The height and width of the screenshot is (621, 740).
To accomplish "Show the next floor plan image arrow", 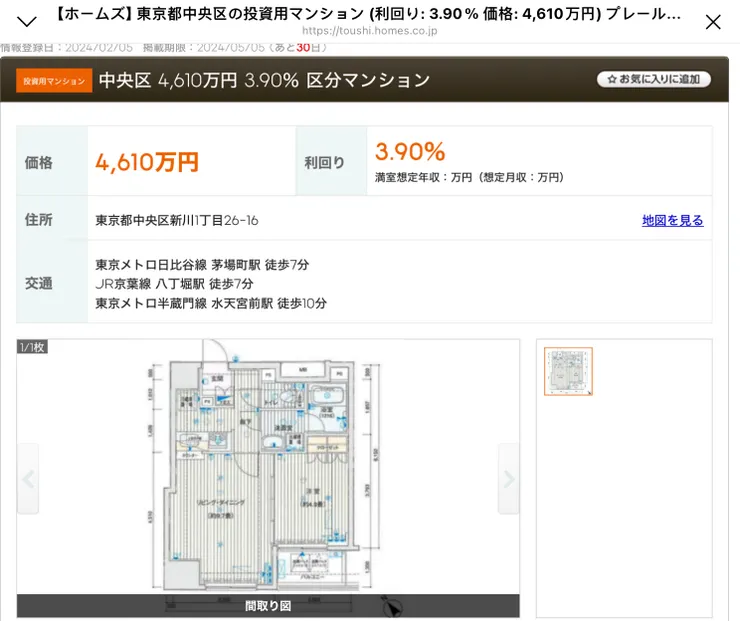I will (509, 478).
